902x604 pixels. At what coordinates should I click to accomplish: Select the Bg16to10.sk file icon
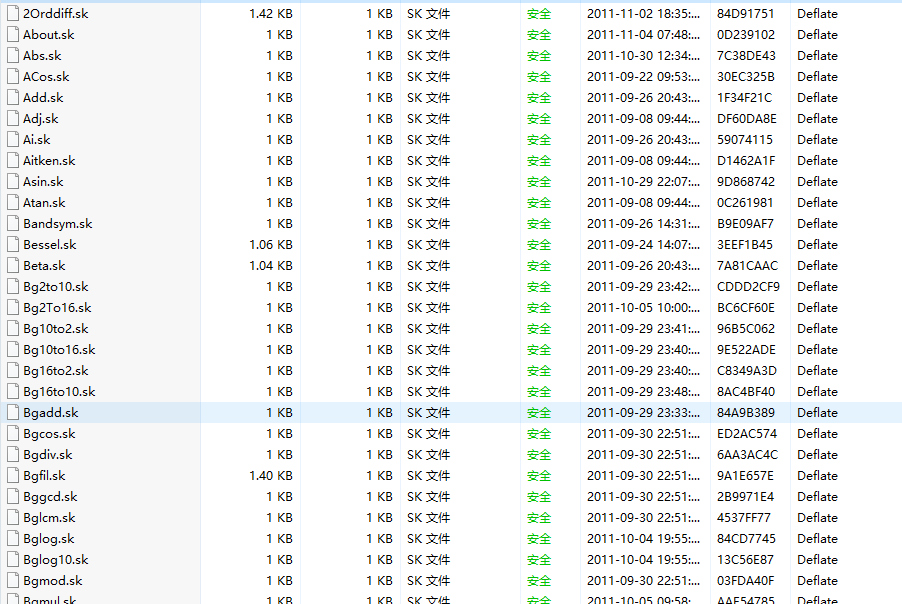pos(13,391)
